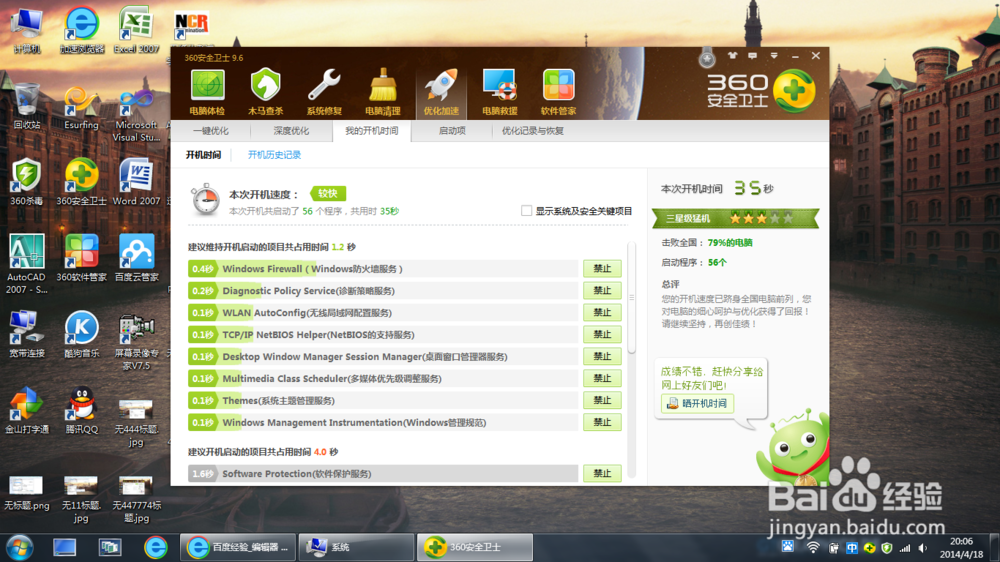The width and height of the screenshot is (1000, 562).
Task: Open 电脑救援 lifebuoy monitor icon
Action: (499, 92)
